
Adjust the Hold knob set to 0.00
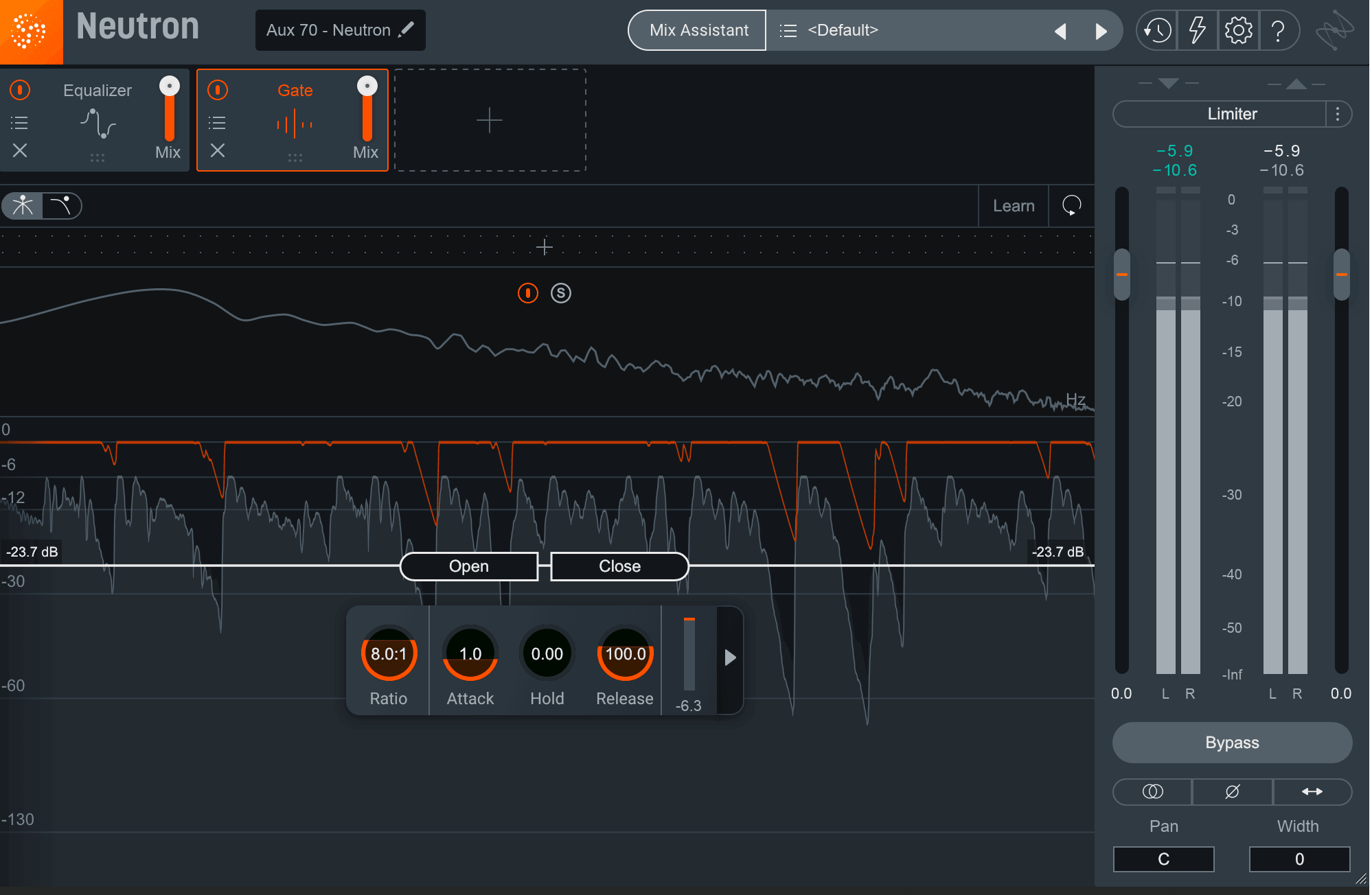point(547,653)
